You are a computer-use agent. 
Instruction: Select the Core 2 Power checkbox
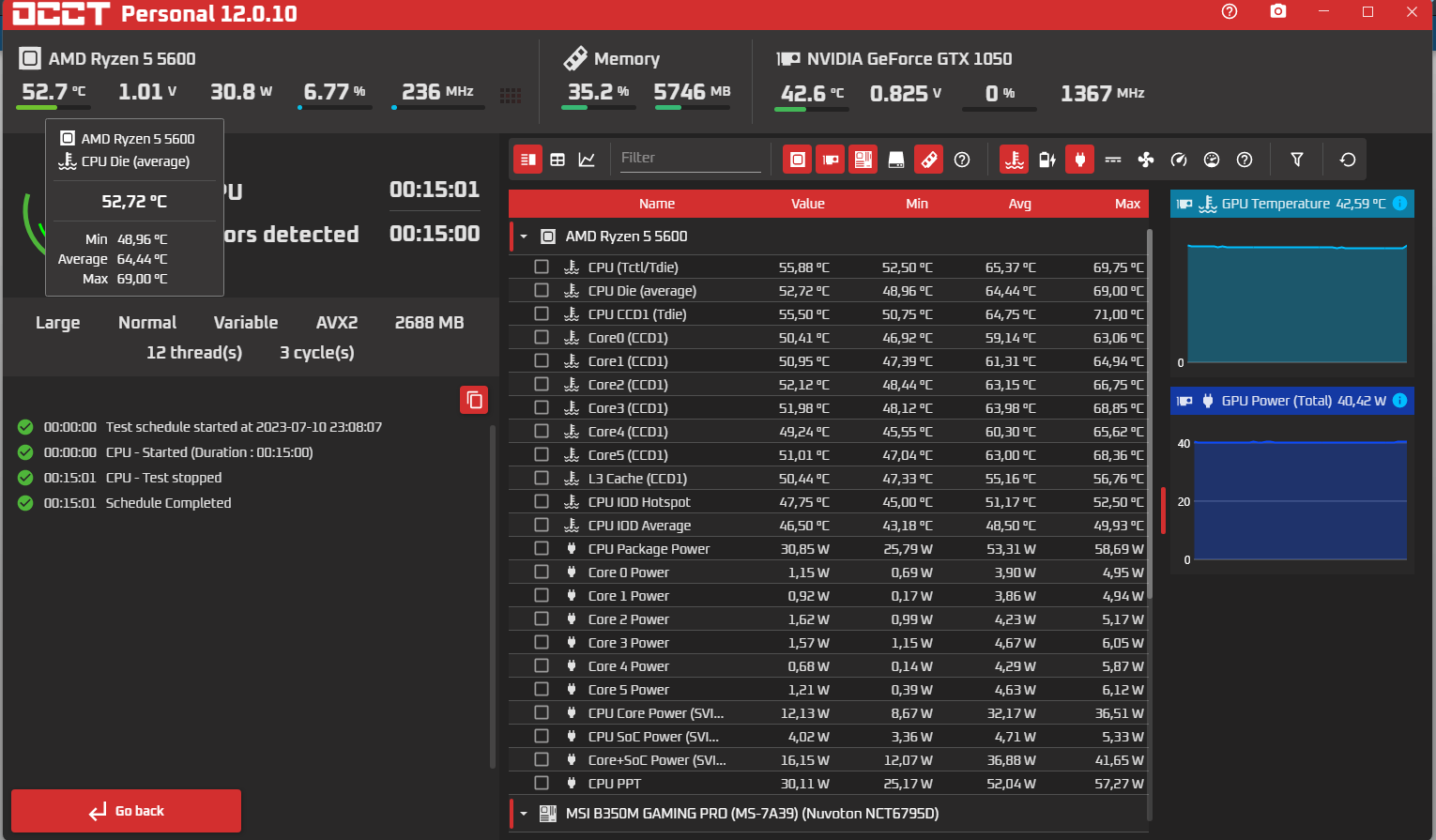(x=542, y=619)
